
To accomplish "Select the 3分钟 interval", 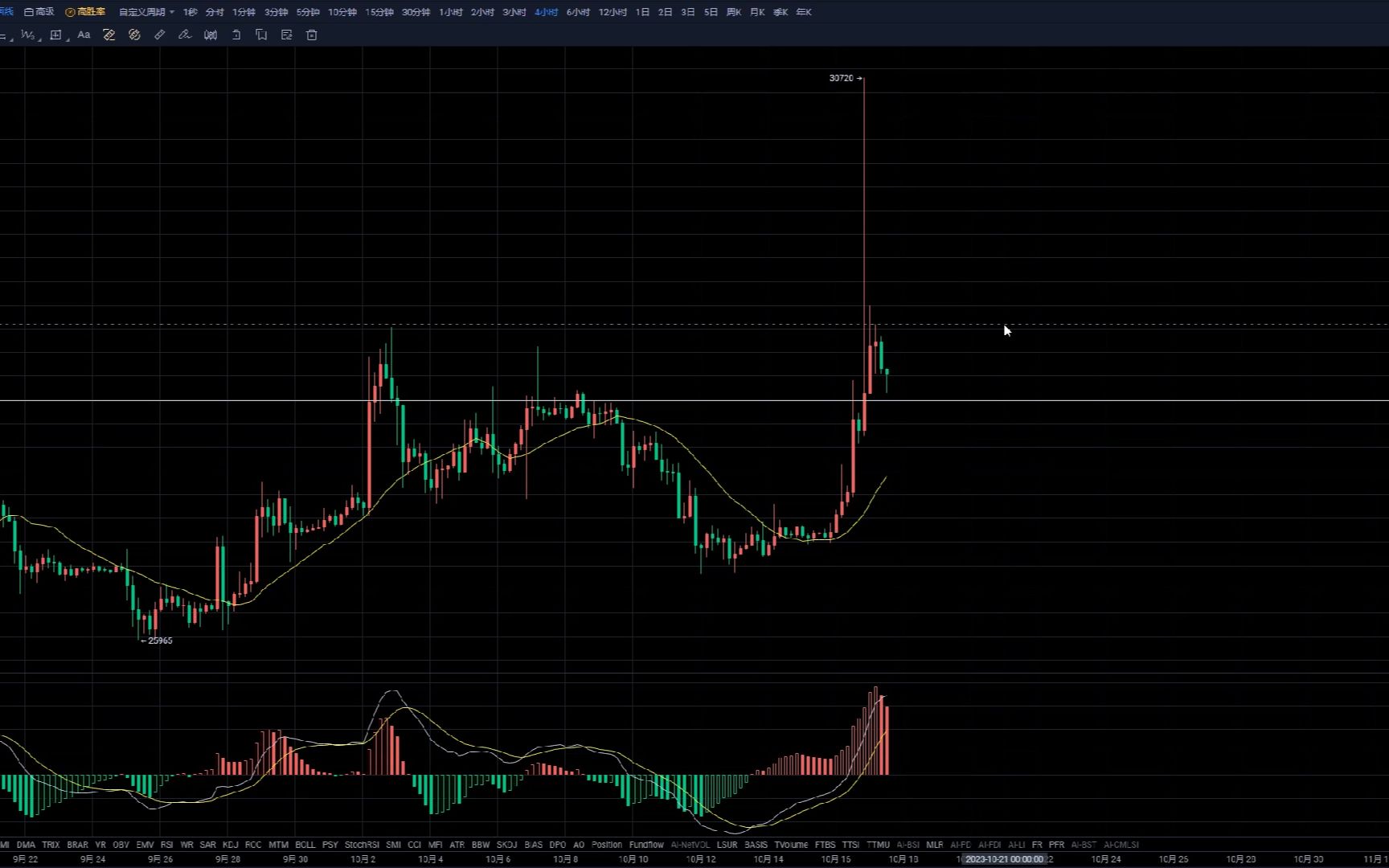I will pyautogui.click(x=276, y=12).
